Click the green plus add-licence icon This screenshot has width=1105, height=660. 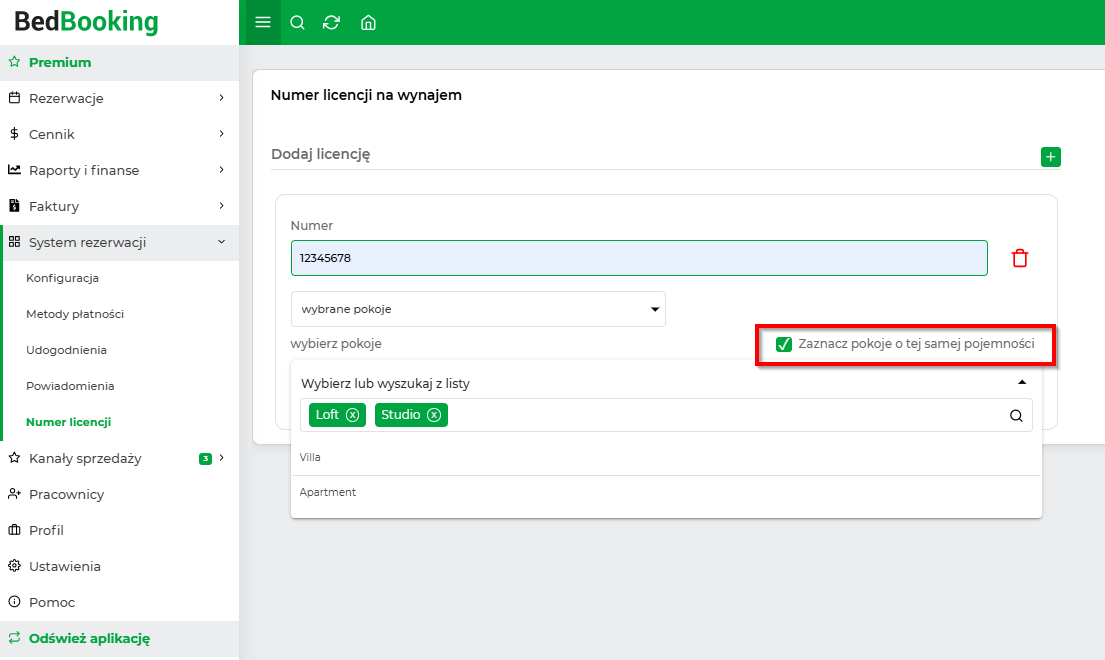1050,156
